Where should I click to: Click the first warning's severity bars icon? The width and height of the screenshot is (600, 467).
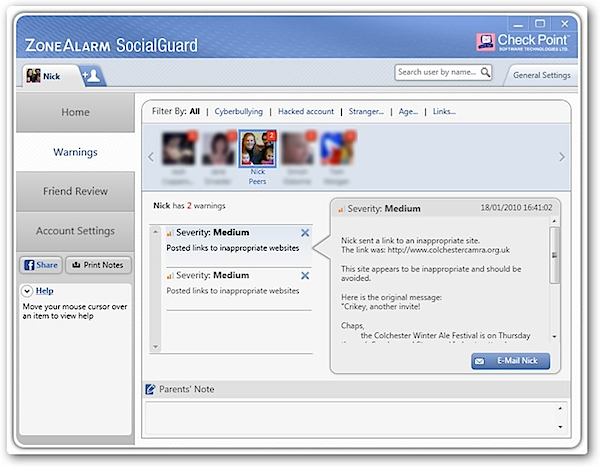point(170,233)
